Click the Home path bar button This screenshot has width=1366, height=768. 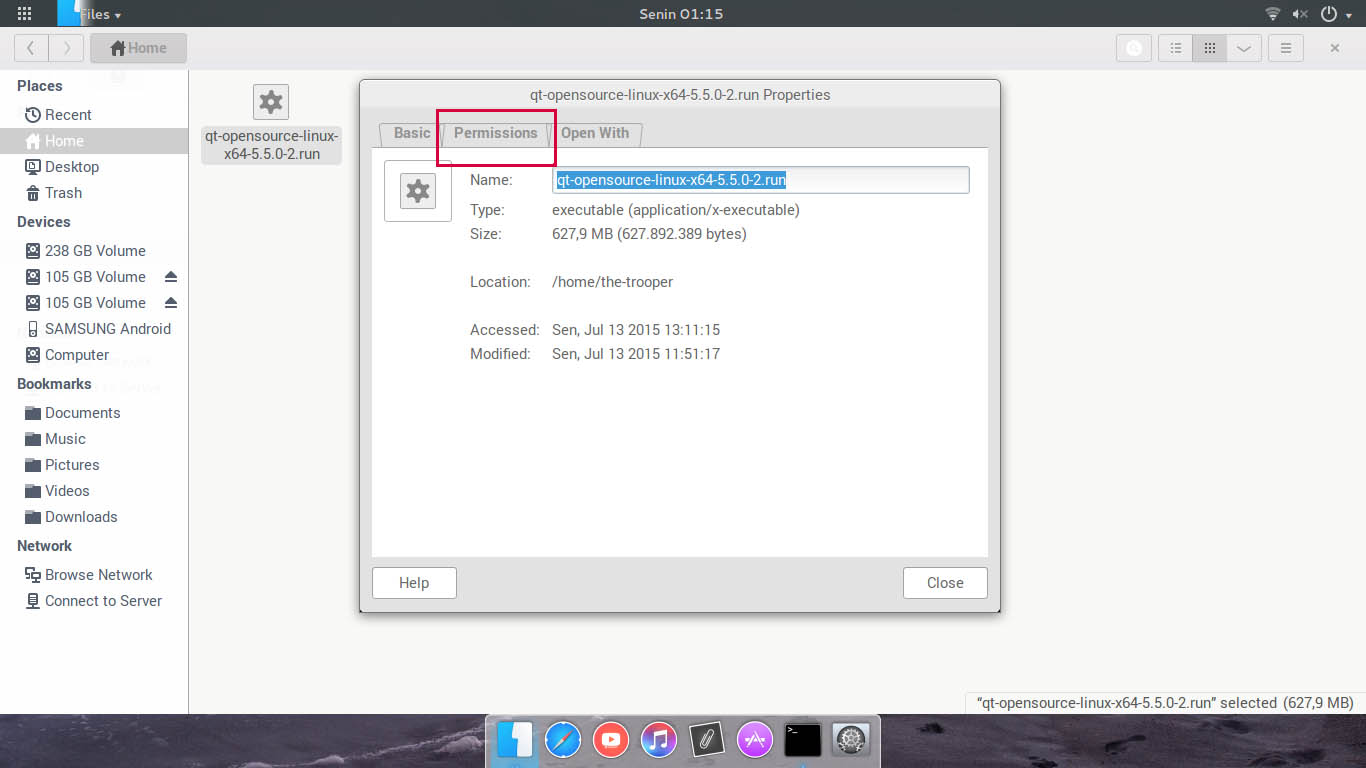pos(138,47)
